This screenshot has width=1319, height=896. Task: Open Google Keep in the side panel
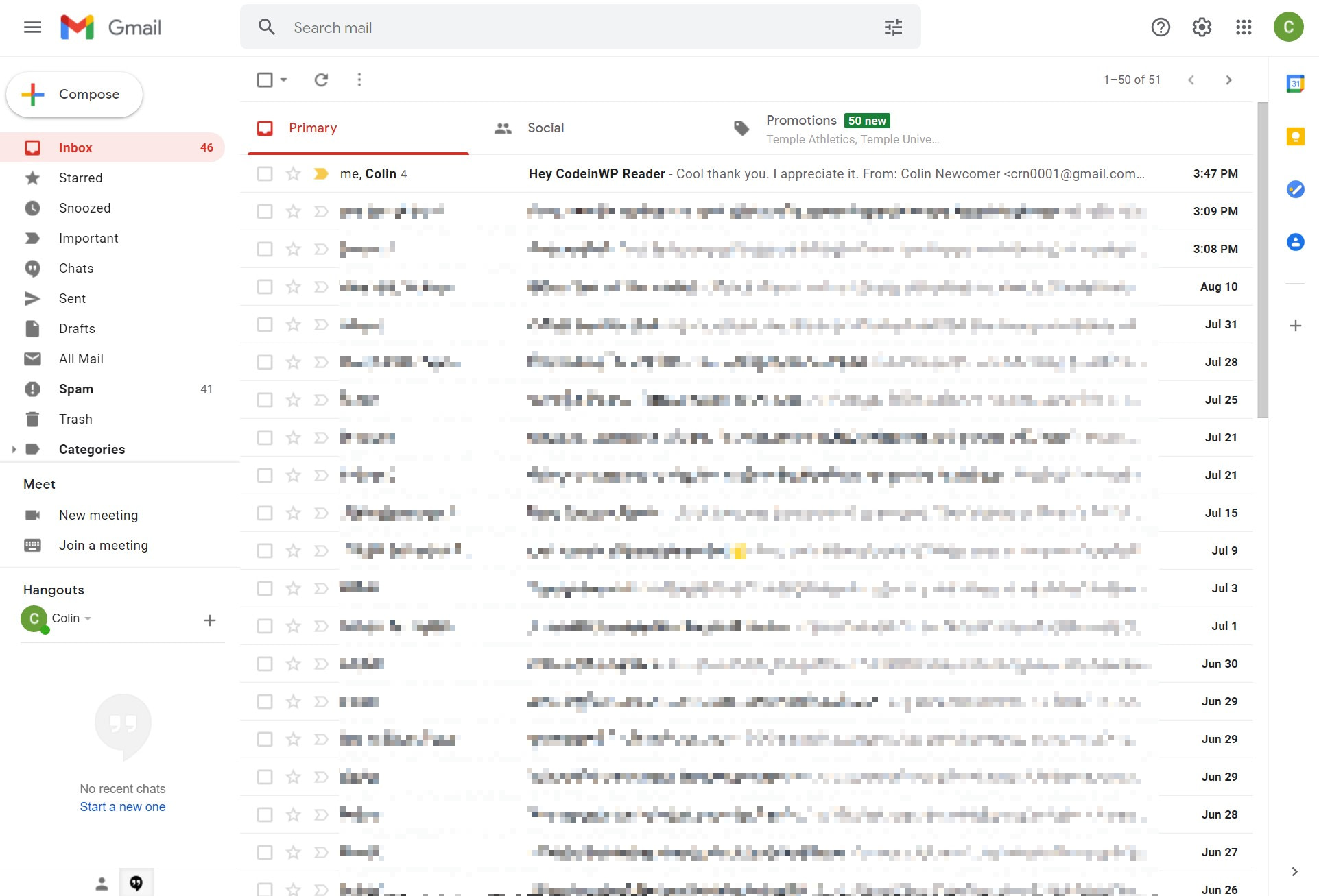click(1295, 136)
